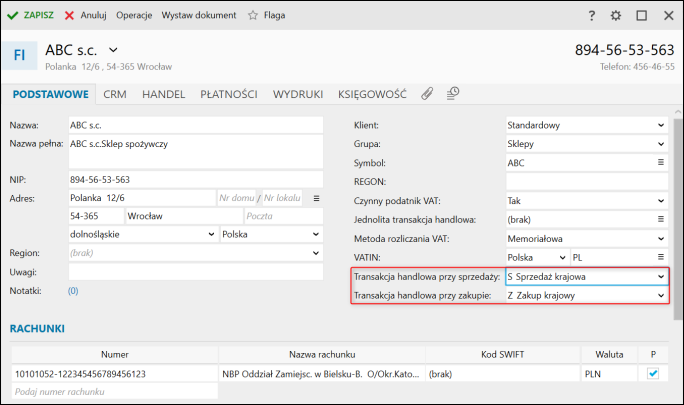Click the Nazwa pełna text area
Image resolution: width=684 pixels, height=405 pixels.
click(195, 152)
